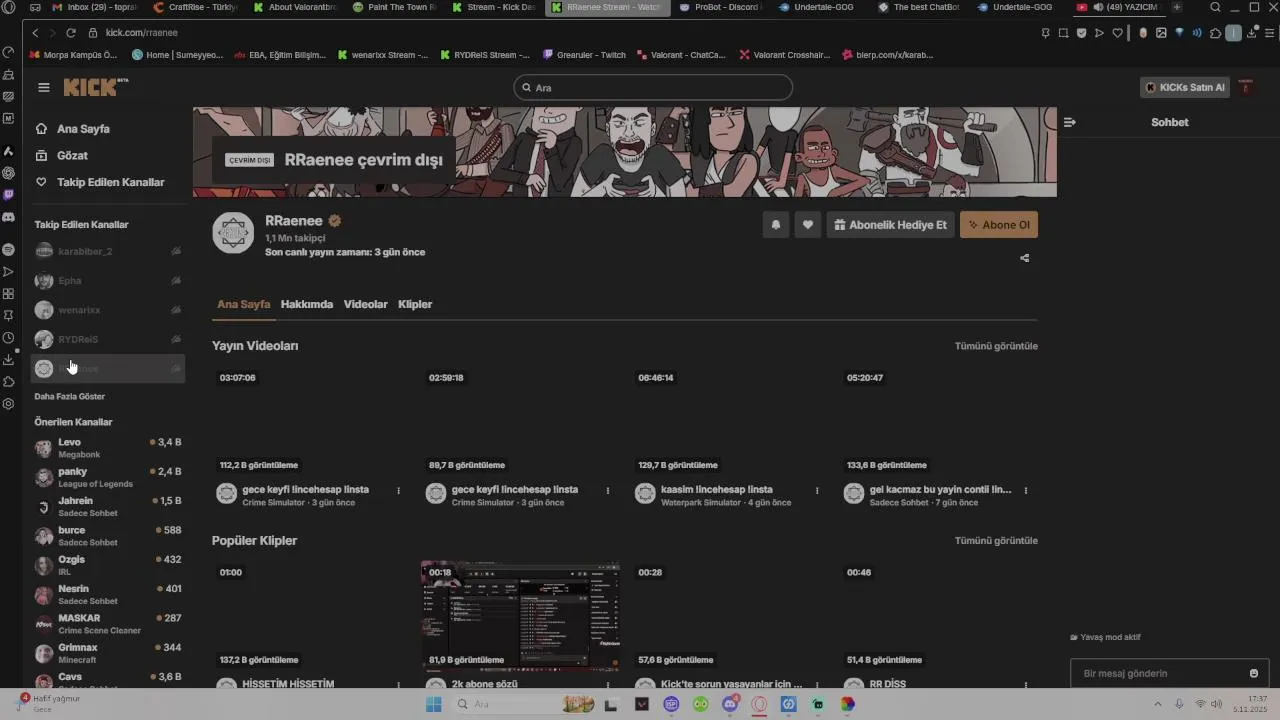Open recommended channel MASKAR

click(108, 624)
